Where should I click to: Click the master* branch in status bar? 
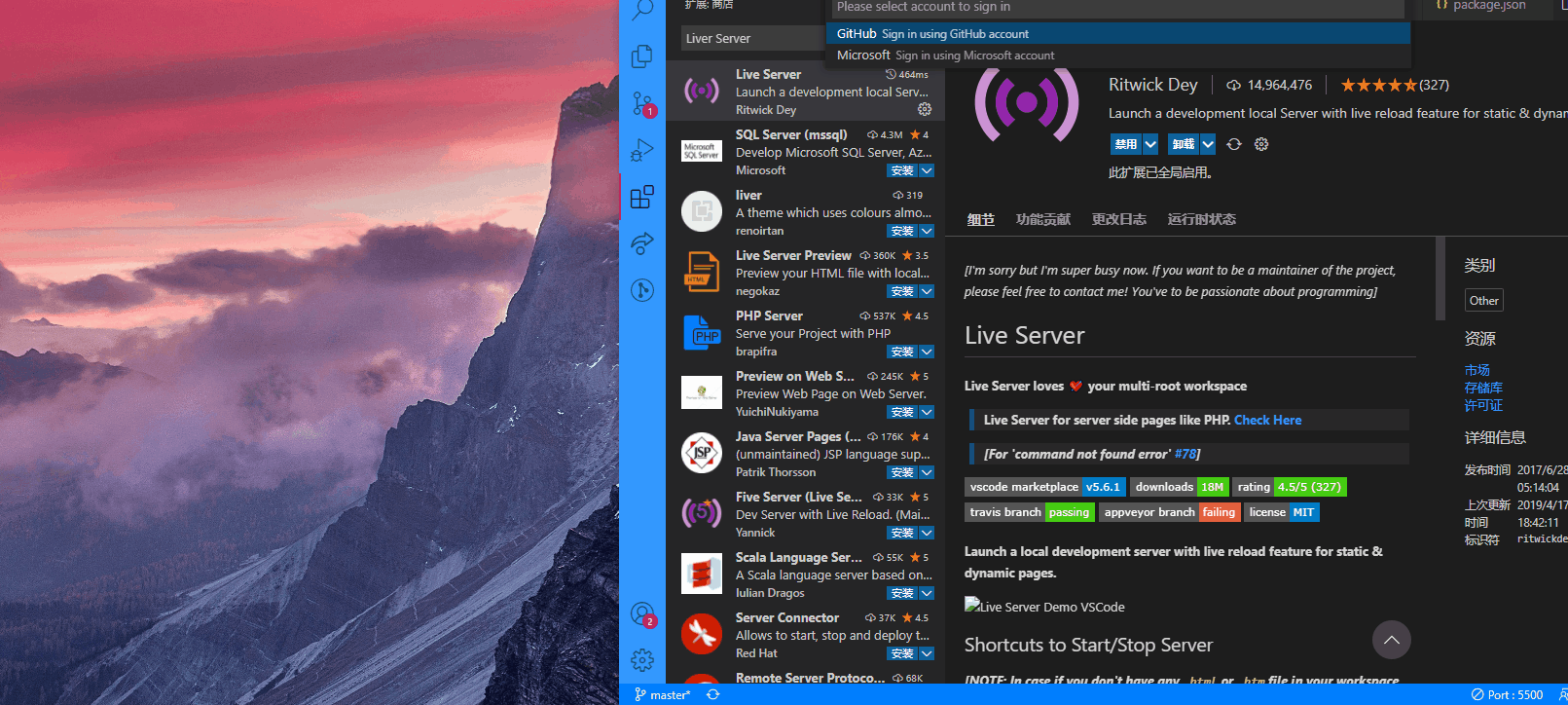coord(662,694)
